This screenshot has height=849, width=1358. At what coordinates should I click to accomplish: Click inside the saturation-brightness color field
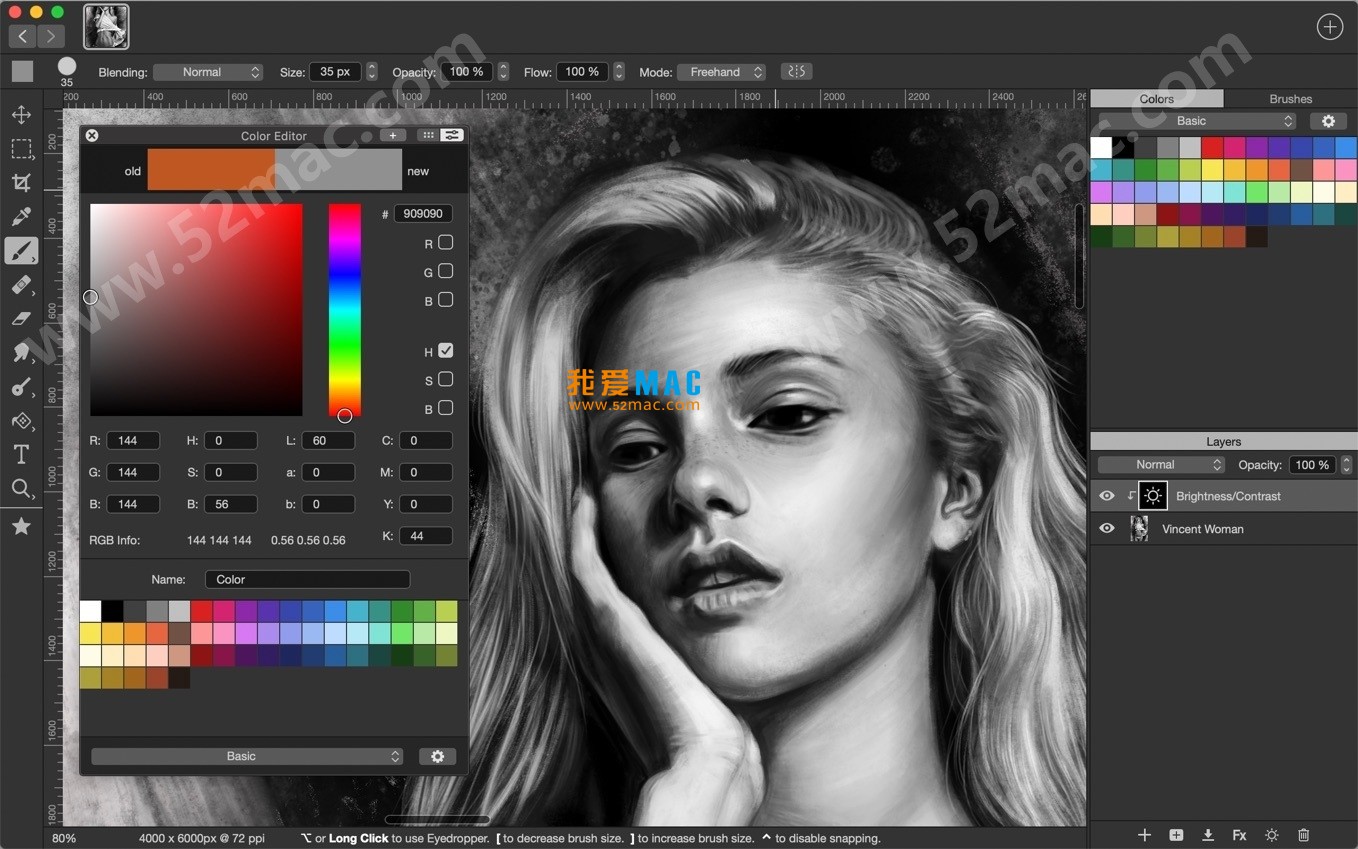[196, 310]
